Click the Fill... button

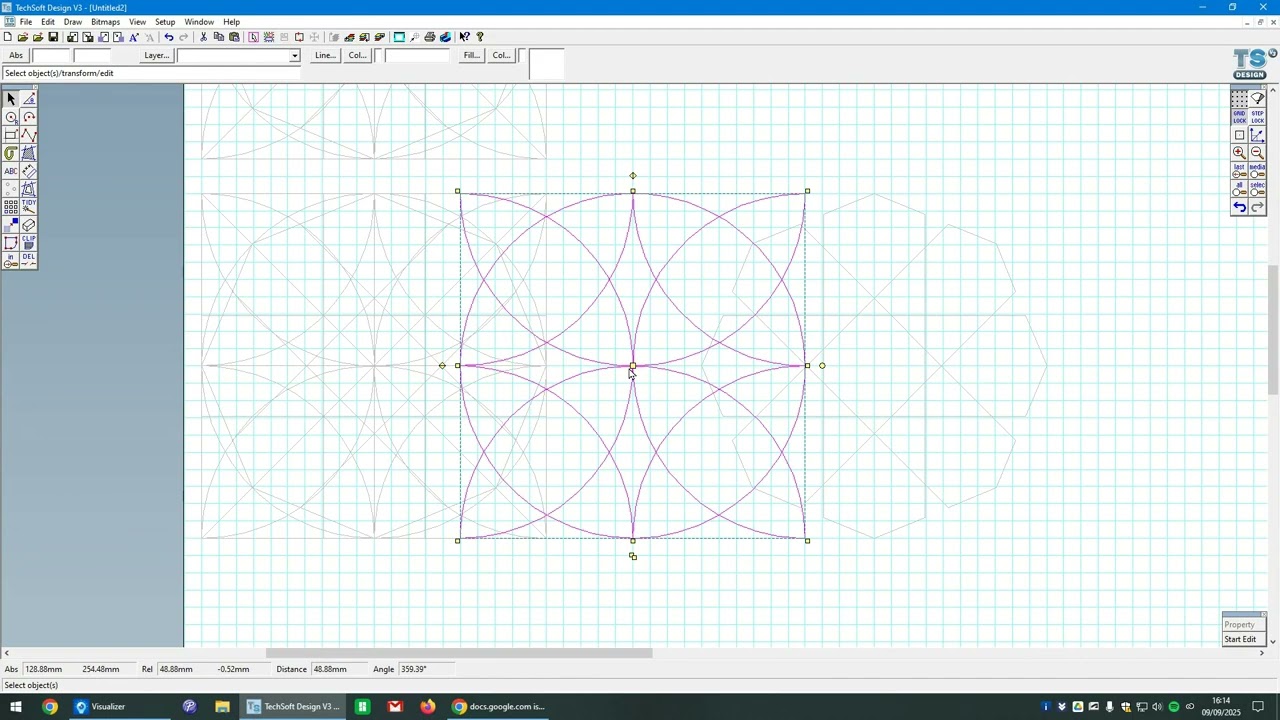(472, 55)
